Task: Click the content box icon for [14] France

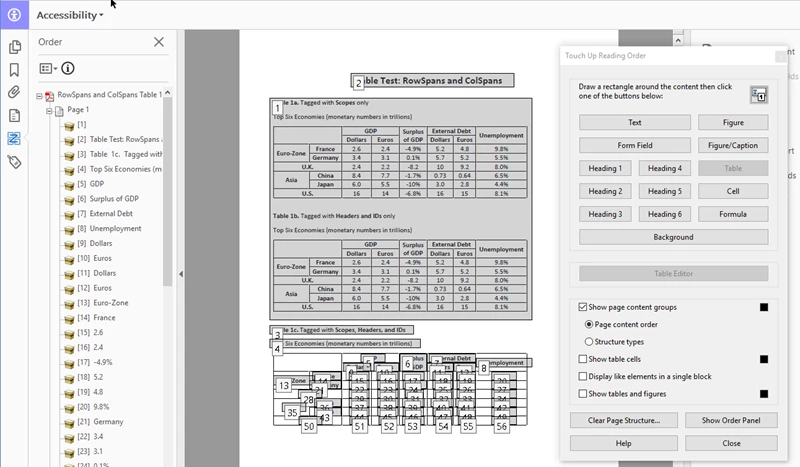Action: 69,318
